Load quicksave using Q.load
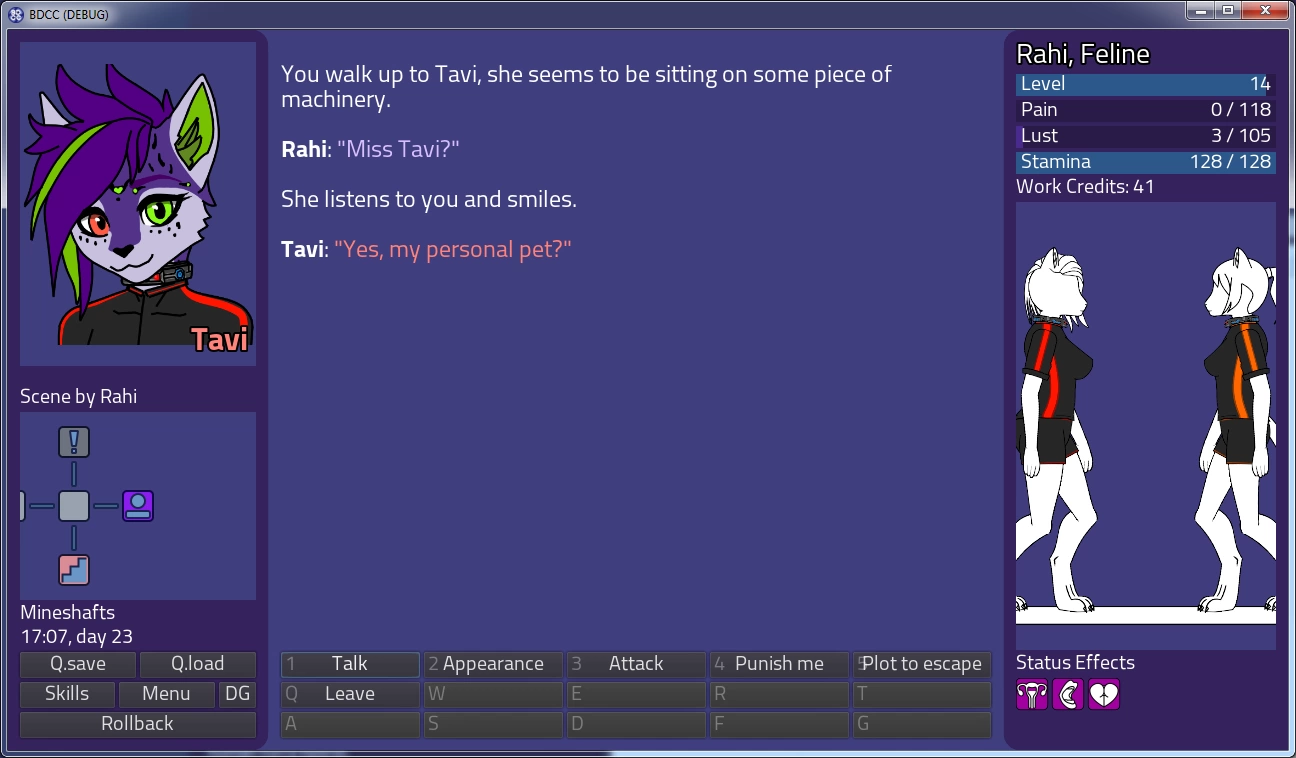The width and height of the screenshot is (1296, 758). pyautogui.click(x=198, y=664)
